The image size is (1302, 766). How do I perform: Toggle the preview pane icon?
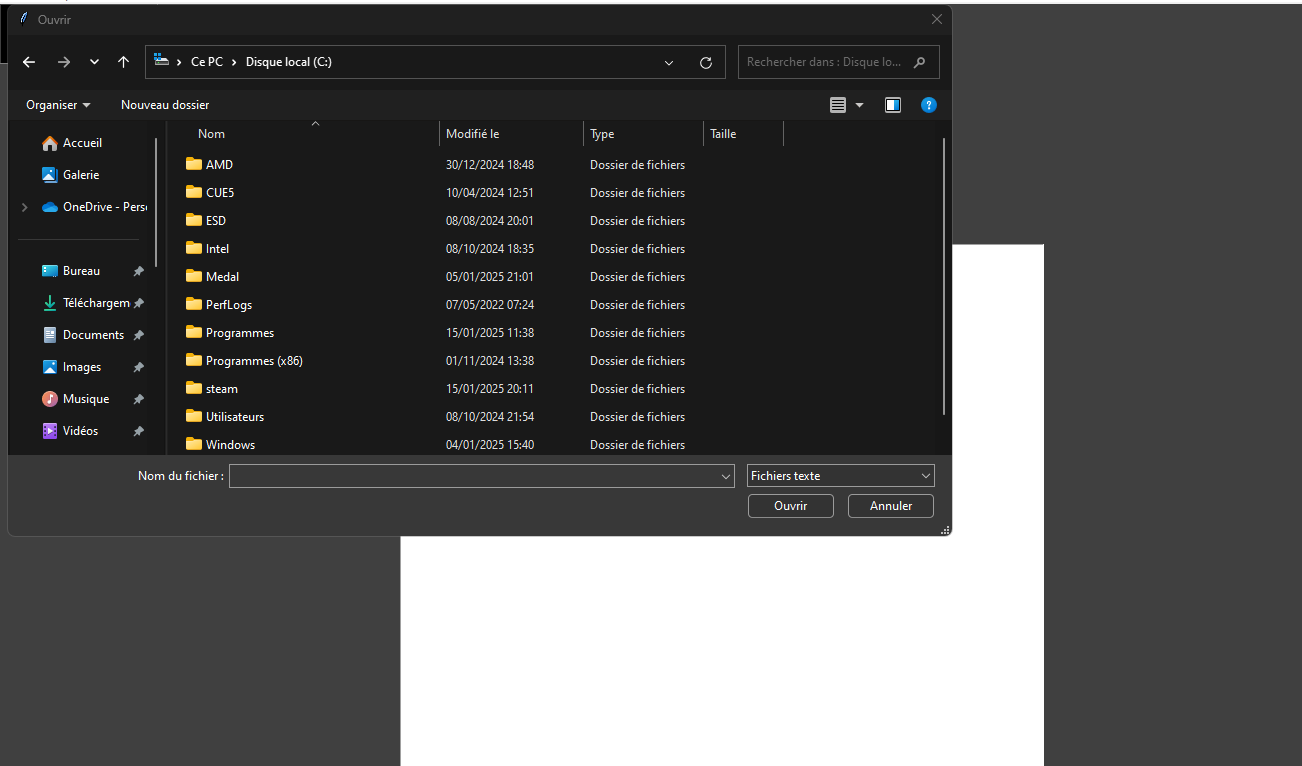(892, 104)
